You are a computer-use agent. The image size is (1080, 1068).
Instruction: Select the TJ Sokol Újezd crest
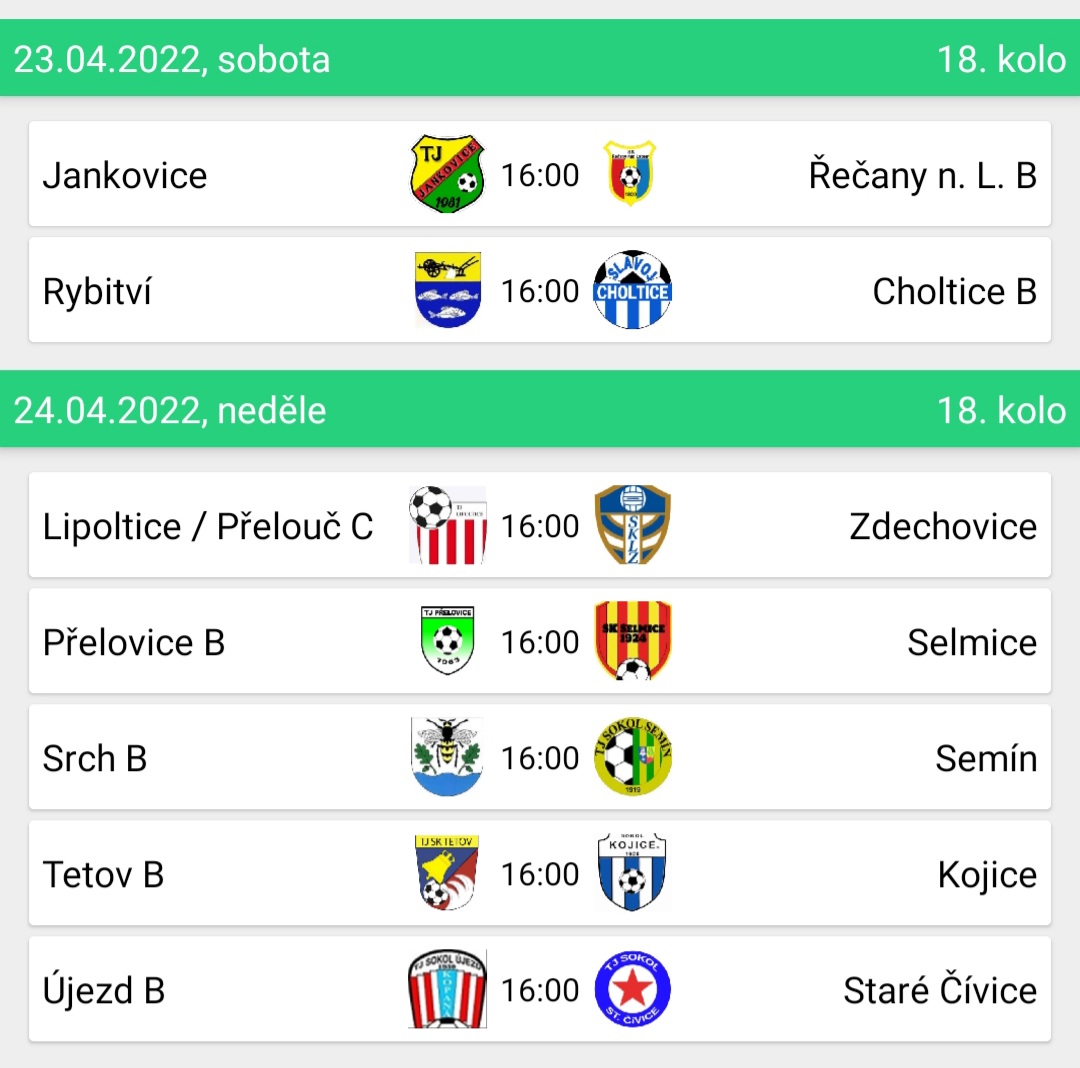[448, 989]
